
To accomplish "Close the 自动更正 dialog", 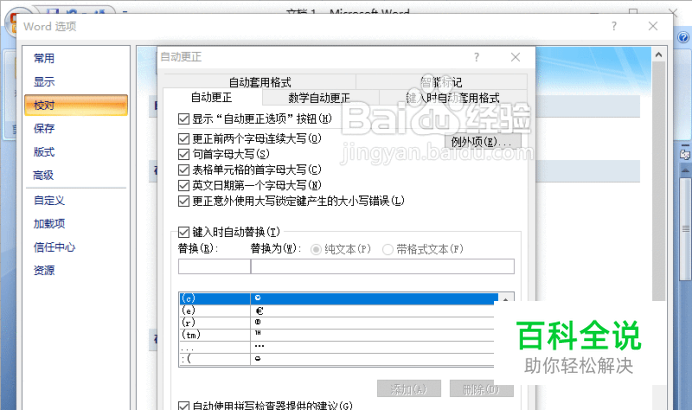I will click(x=515, y=57).
